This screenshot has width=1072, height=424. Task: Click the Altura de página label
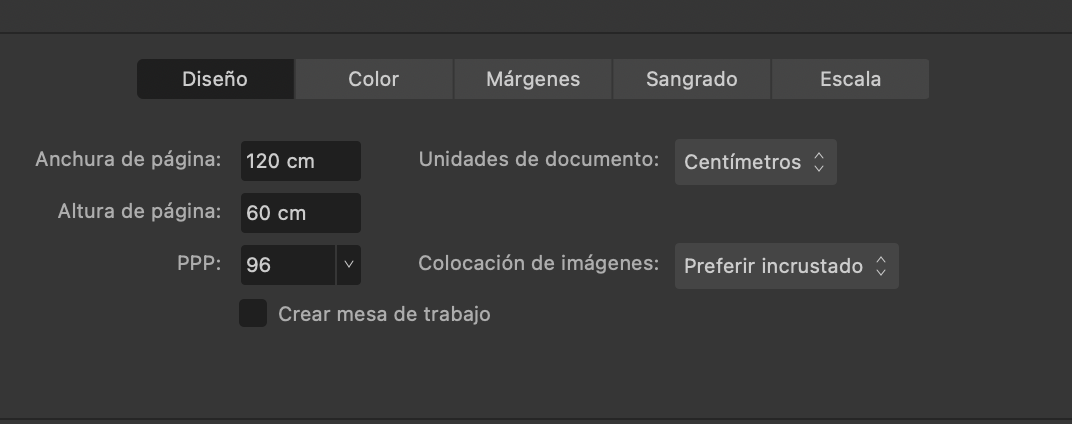(139, 211)
